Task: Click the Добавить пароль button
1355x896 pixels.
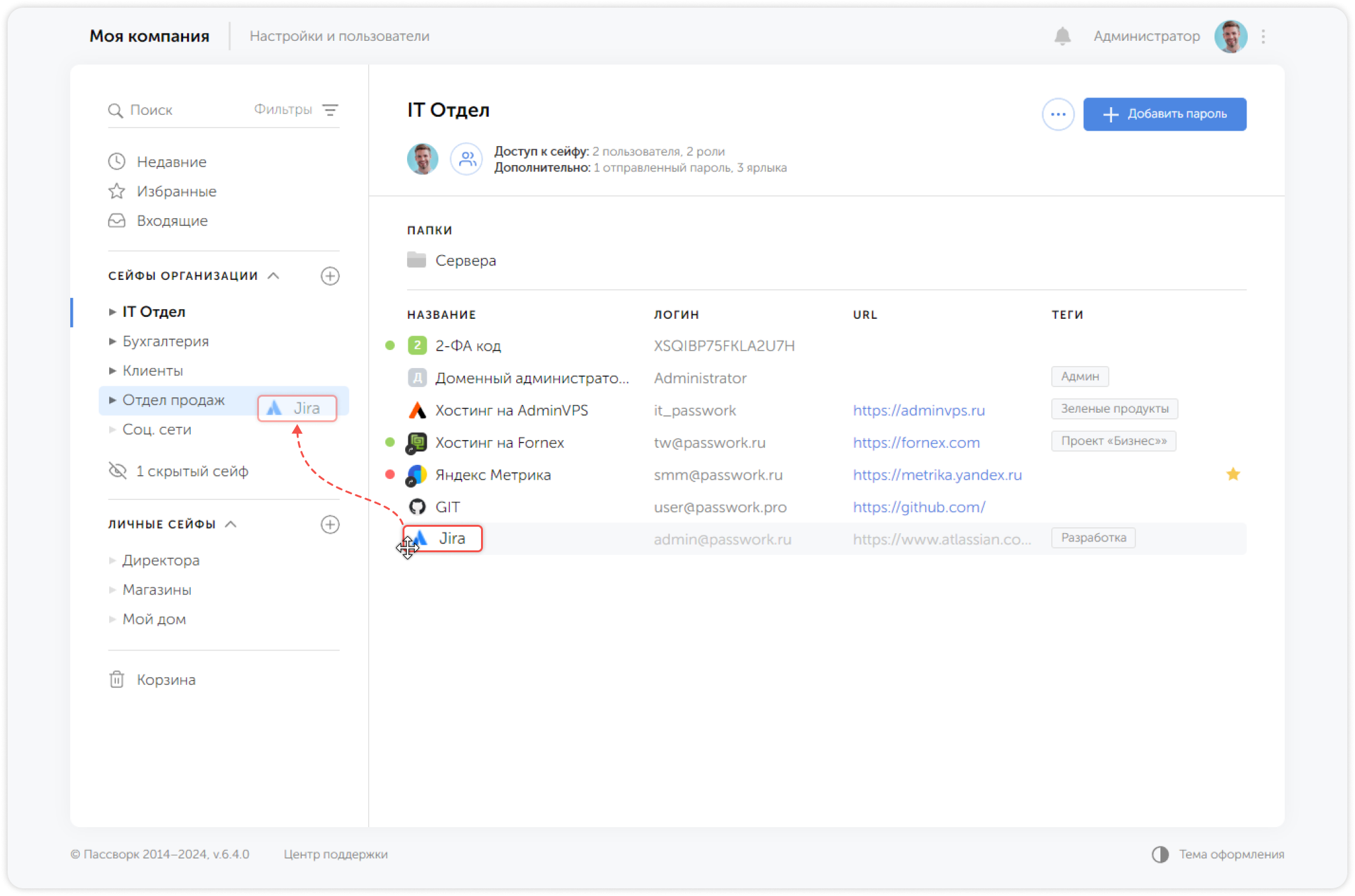Action: tap(1164, 114)
